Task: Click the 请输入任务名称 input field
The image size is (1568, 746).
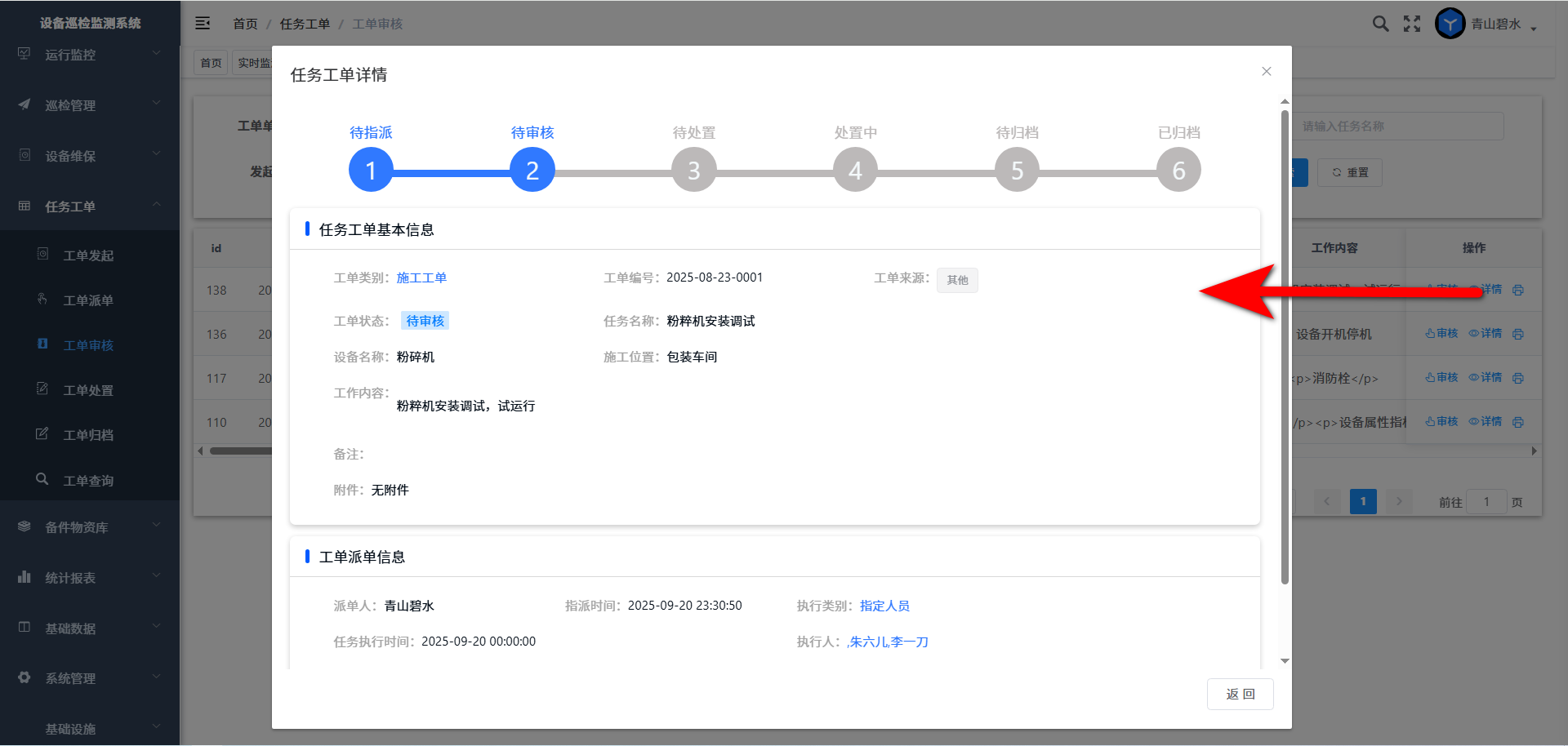Action: tap(1398, 127)
